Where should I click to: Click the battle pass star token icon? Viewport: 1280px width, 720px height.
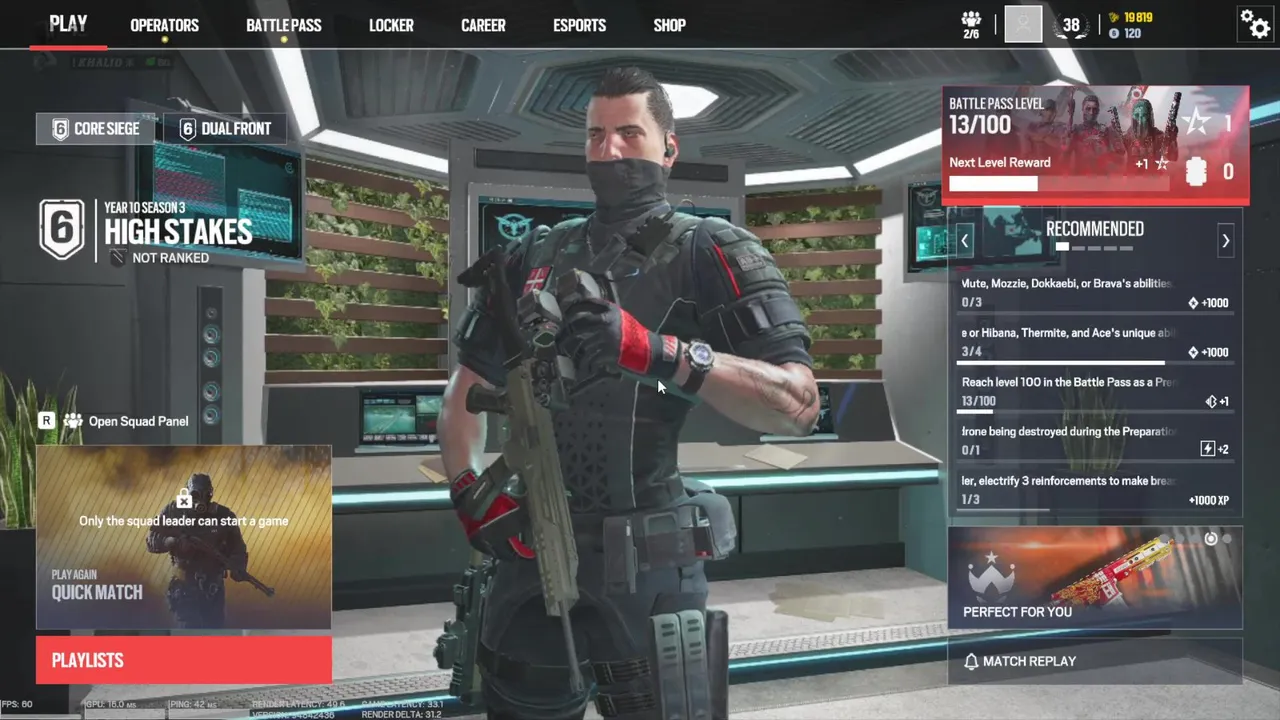point(1196,124)
